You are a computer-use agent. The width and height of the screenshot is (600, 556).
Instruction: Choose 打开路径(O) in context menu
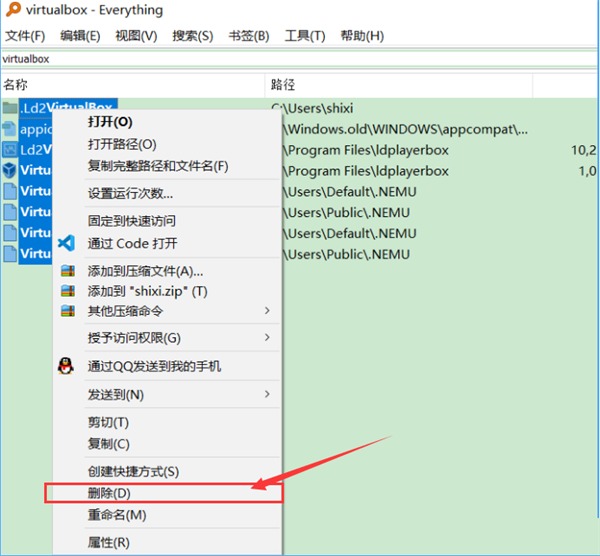[122, 144]
